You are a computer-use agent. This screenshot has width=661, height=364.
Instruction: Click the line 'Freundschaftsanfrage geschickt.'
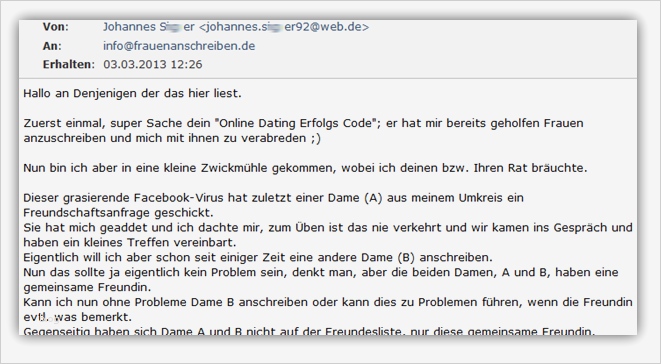(x=118, y=213)
